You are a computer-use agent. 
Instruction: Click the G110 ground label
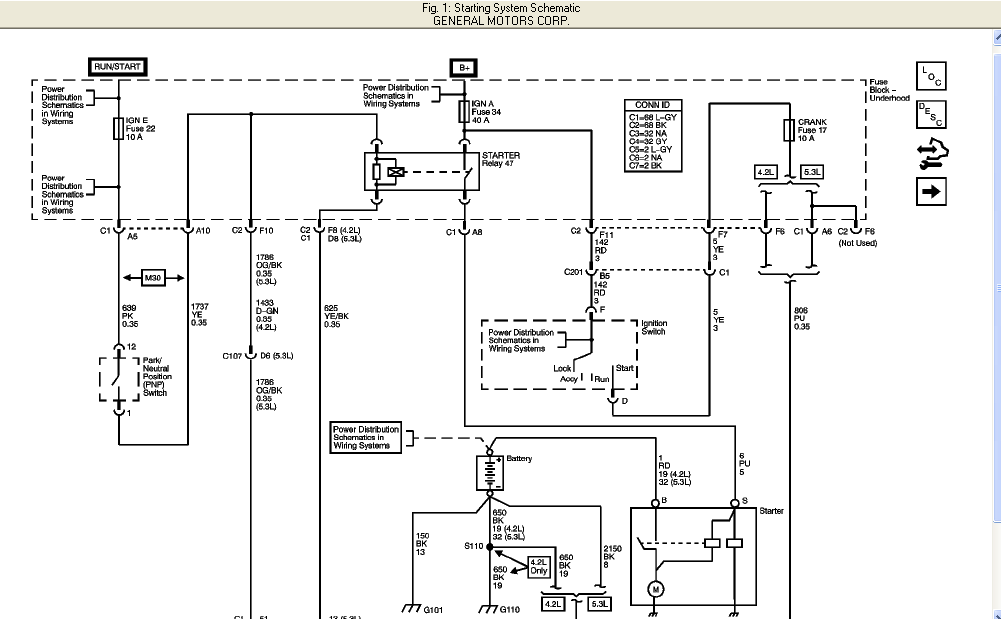(509, 609)
